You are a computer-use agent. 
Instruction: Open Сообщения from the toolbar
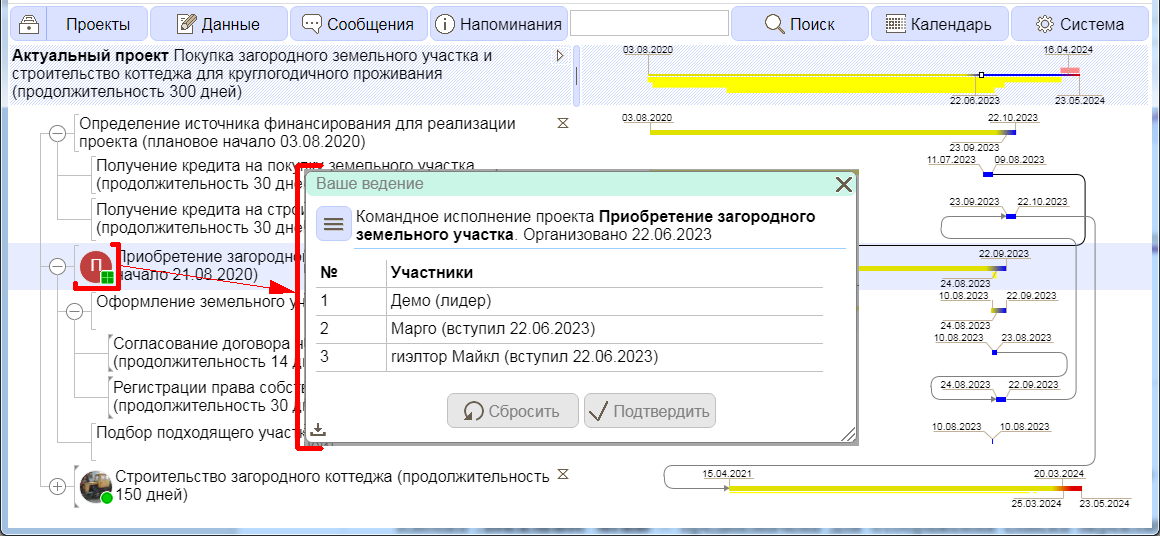pyautogui.click(x=358, y=24)
